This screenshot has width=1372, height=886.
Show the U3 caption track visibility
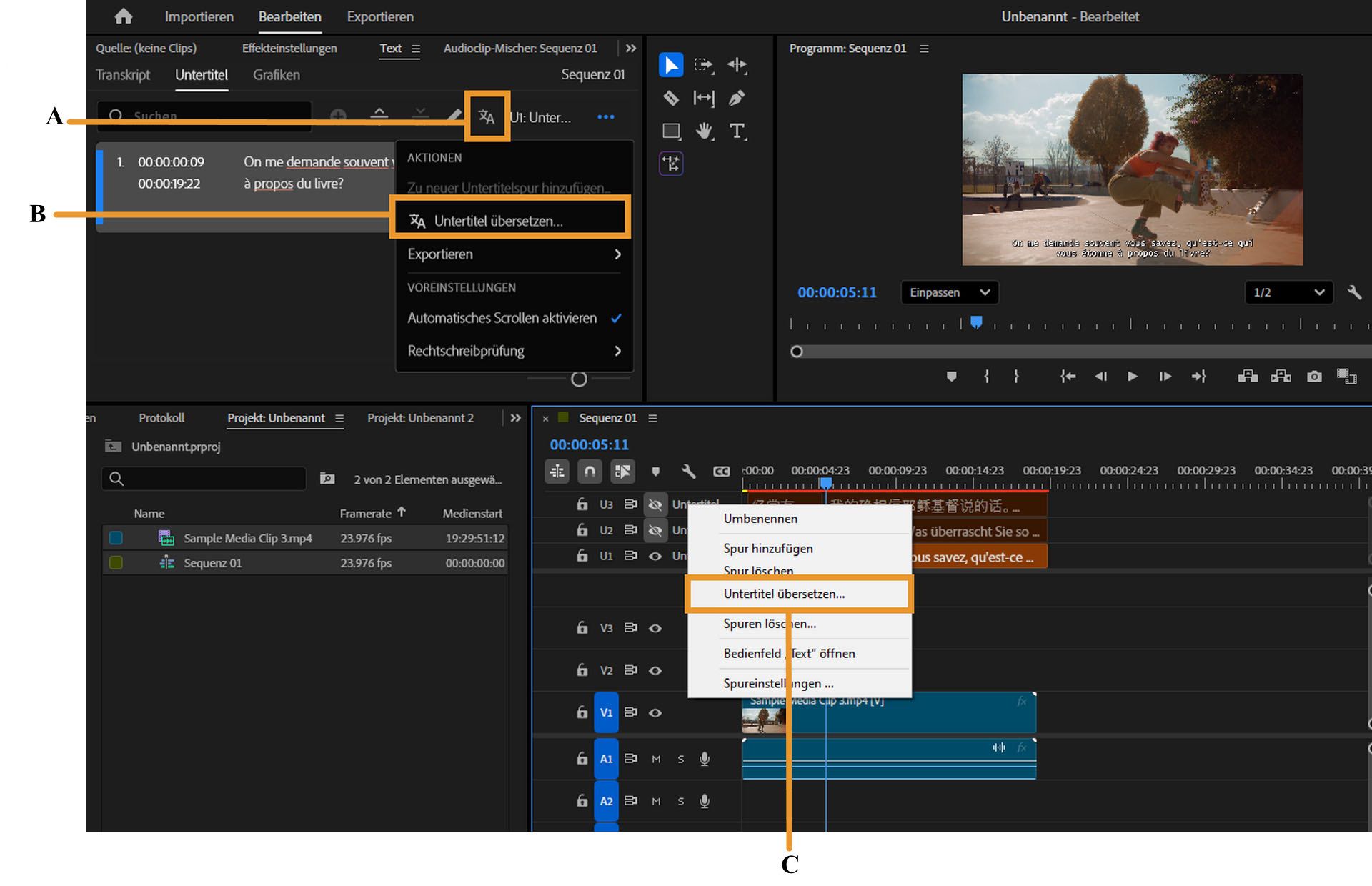[655, 504]
